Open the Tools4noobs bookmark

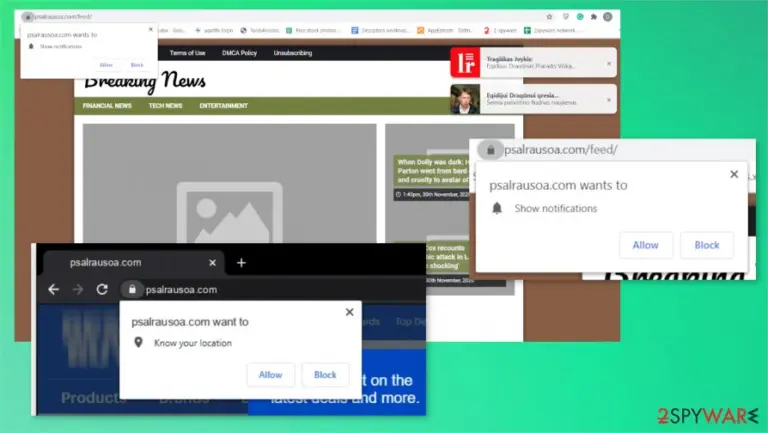tap(260, 30)
